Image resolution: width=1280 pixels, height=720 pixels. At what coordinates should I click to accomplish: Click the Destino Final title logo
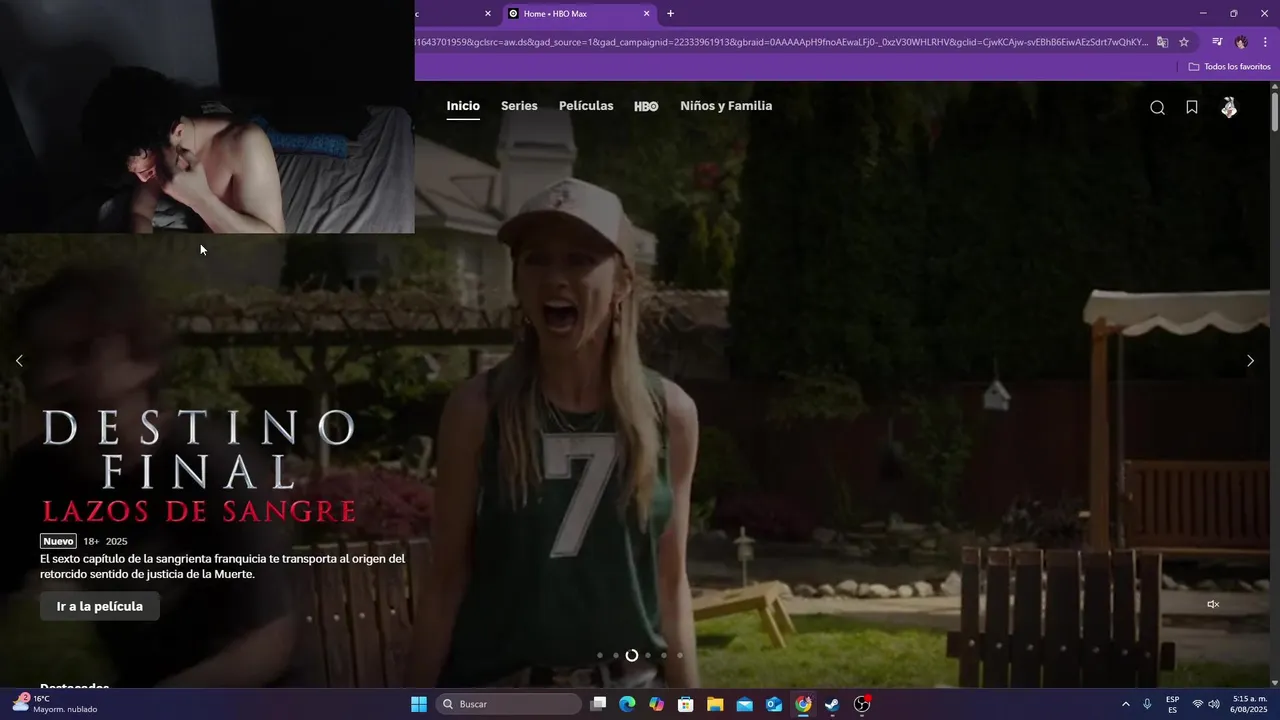[198, 466]
